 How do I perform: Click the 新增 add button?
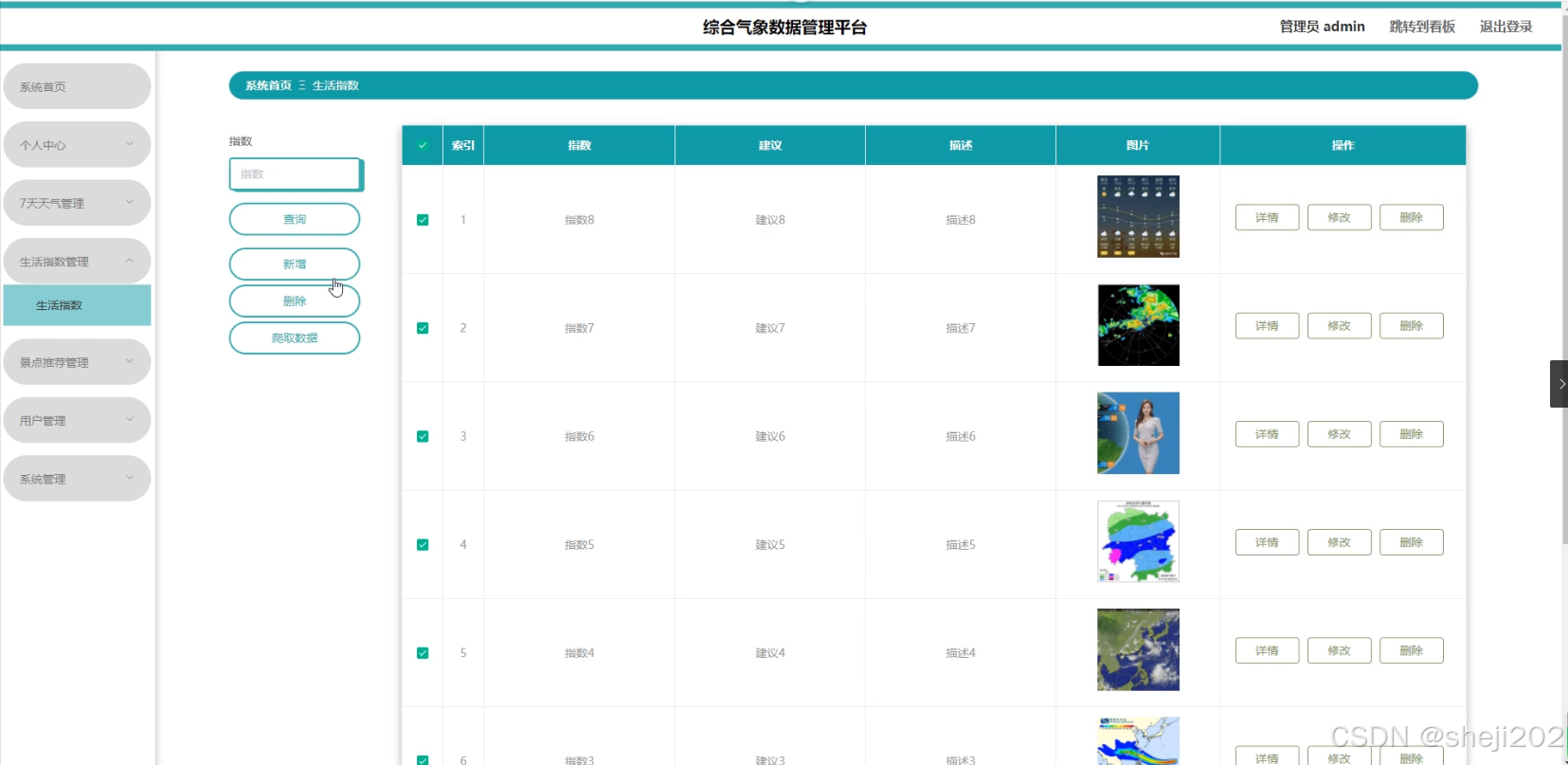pos(295,264)
